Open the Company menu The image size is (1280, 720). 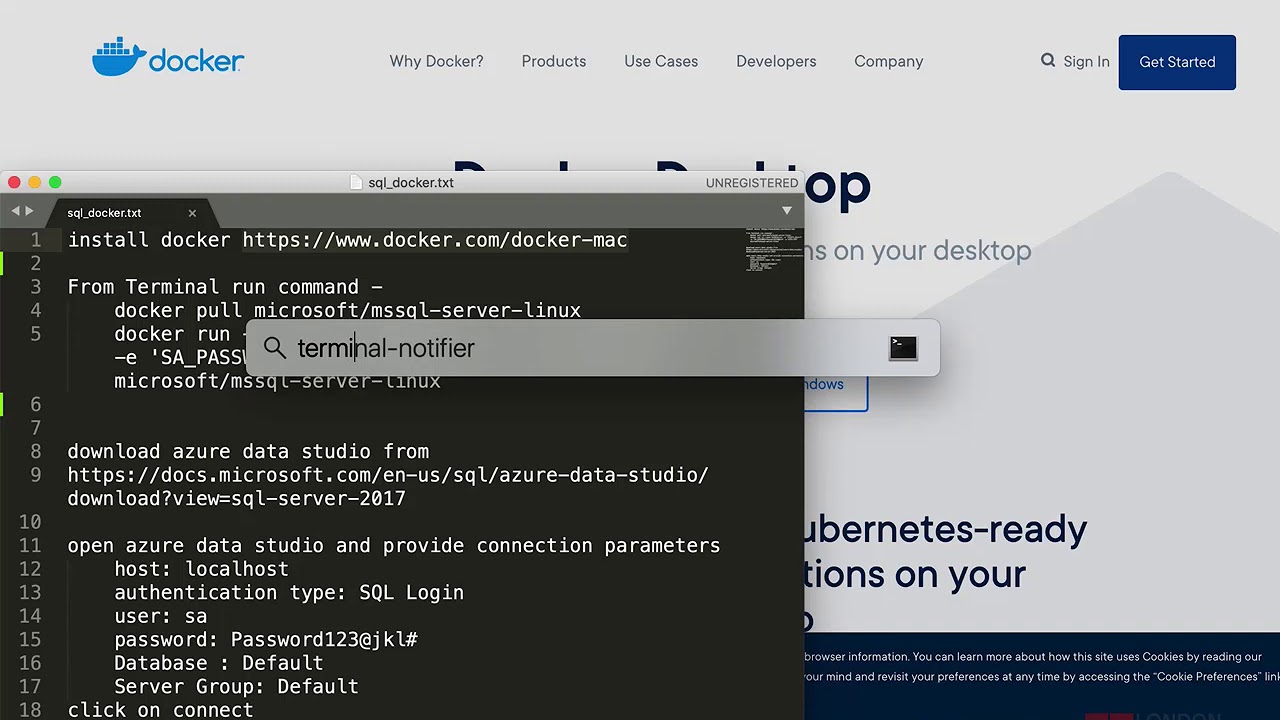[888, 61]
